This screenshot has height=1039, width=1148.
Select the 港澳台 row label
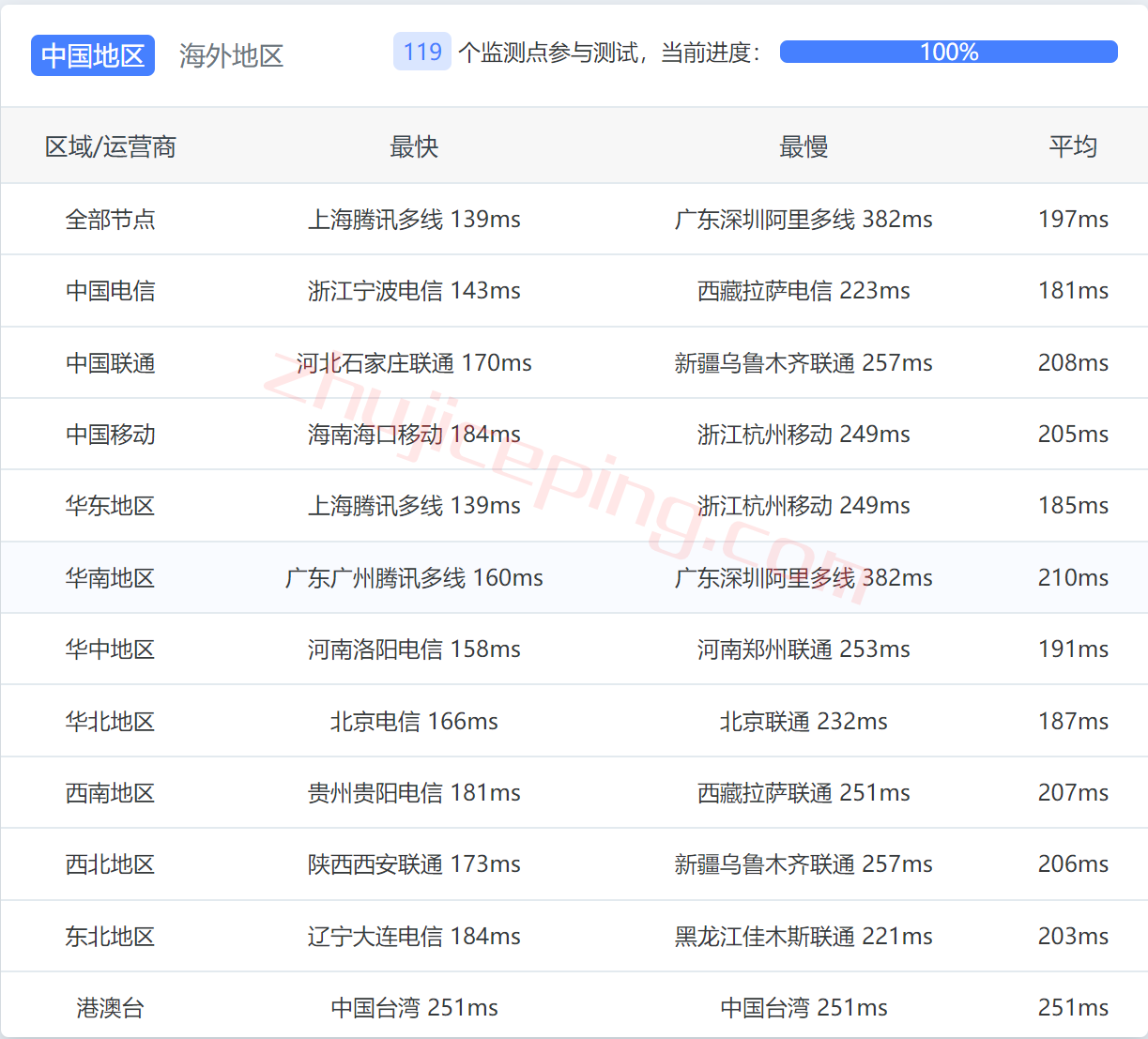110,1008
